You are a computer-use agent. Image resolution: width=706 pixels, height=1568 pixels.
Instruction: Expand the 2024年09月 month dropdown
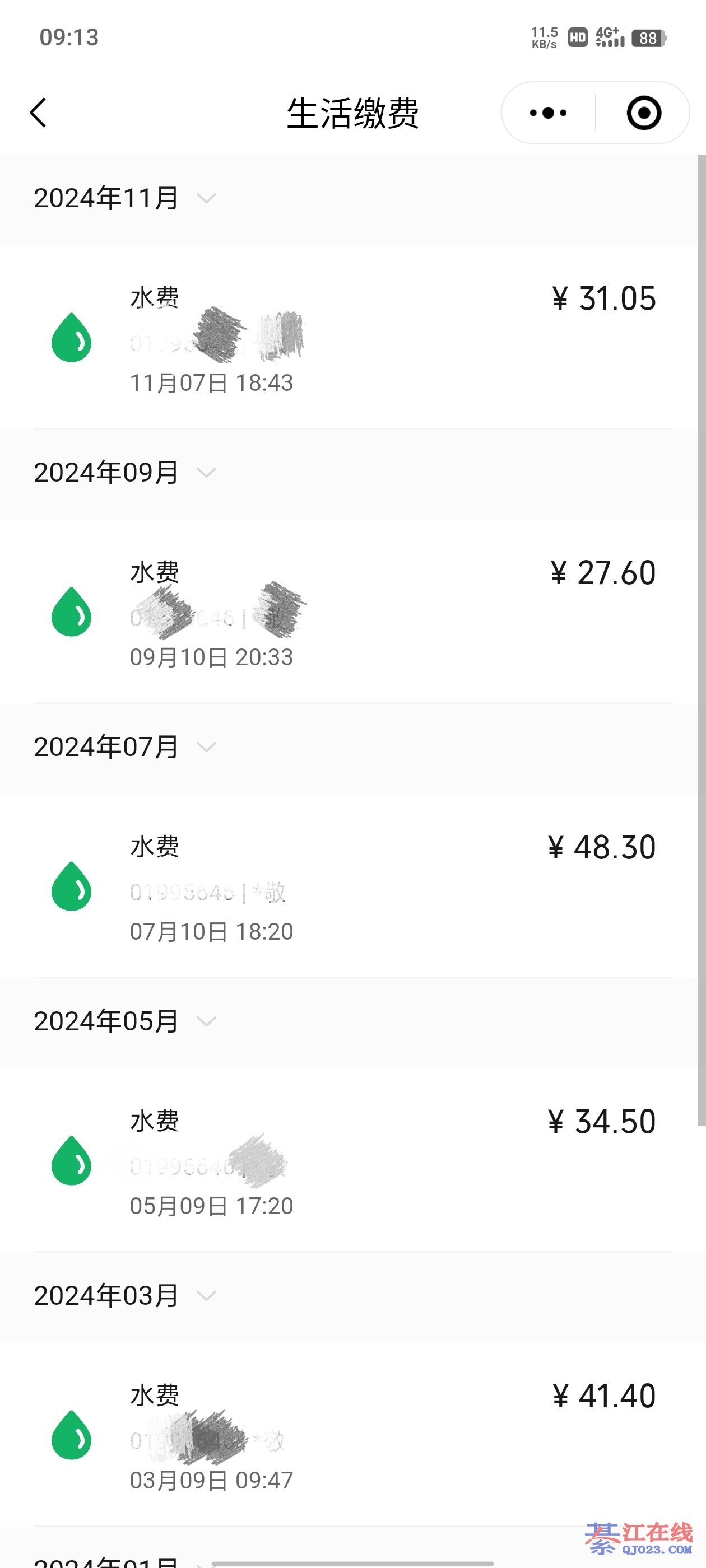coord(207,473)
